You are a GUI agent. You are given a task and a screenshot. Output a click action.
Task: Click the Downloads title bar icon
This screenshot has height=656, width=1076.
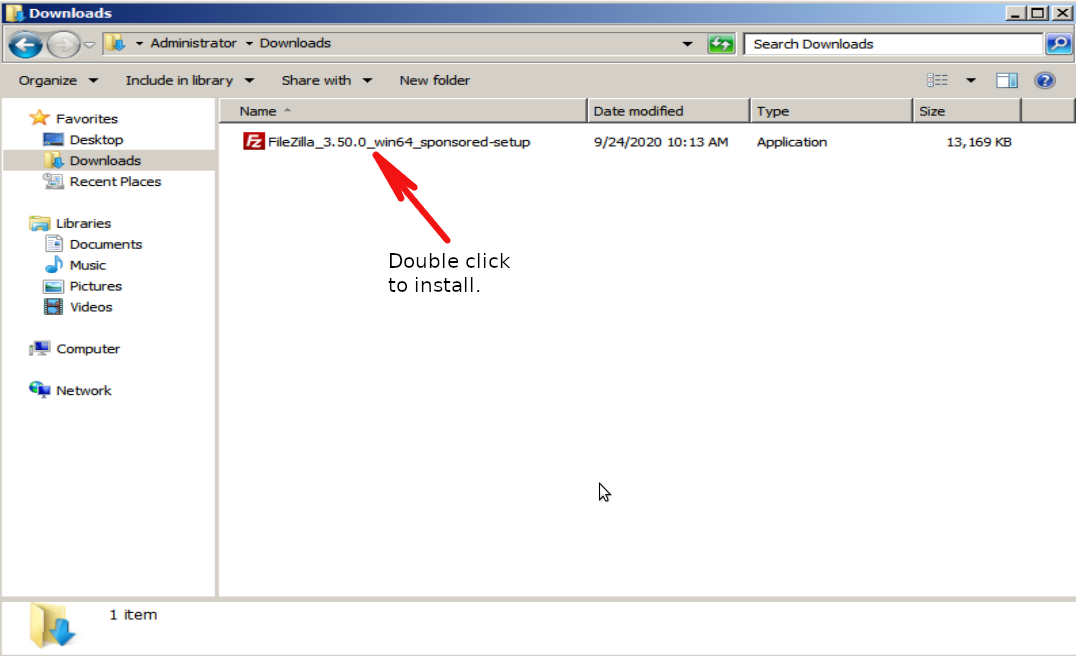point(14,13)
